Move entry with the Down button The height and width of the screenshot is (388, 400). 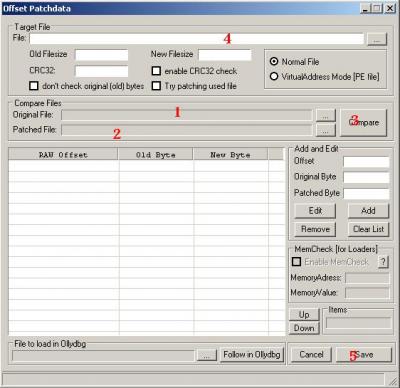pyautogui.click(x=304, y=328)
